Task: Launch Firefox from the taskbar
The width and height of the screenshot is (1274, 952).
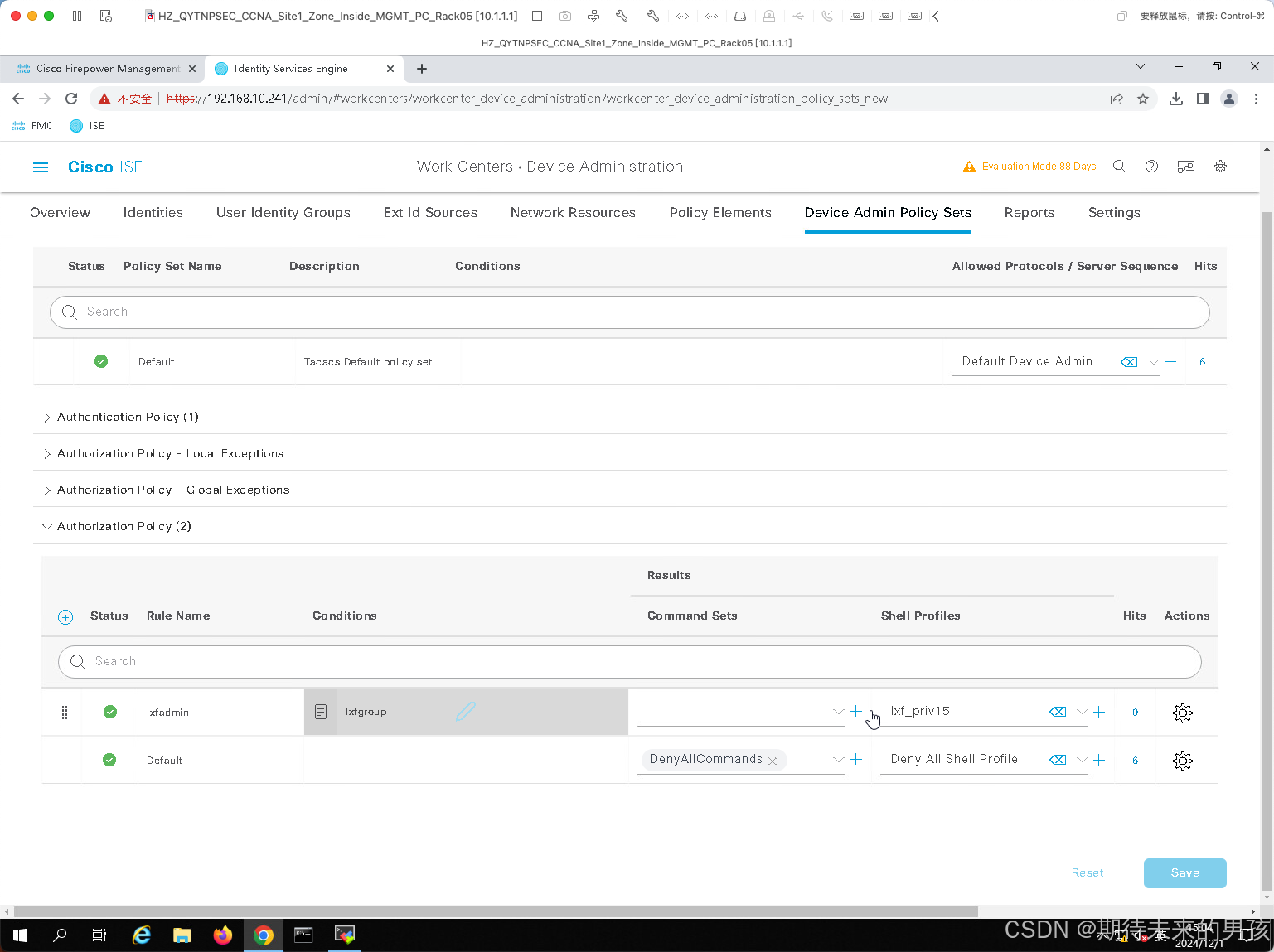Action: coord(223,935)
